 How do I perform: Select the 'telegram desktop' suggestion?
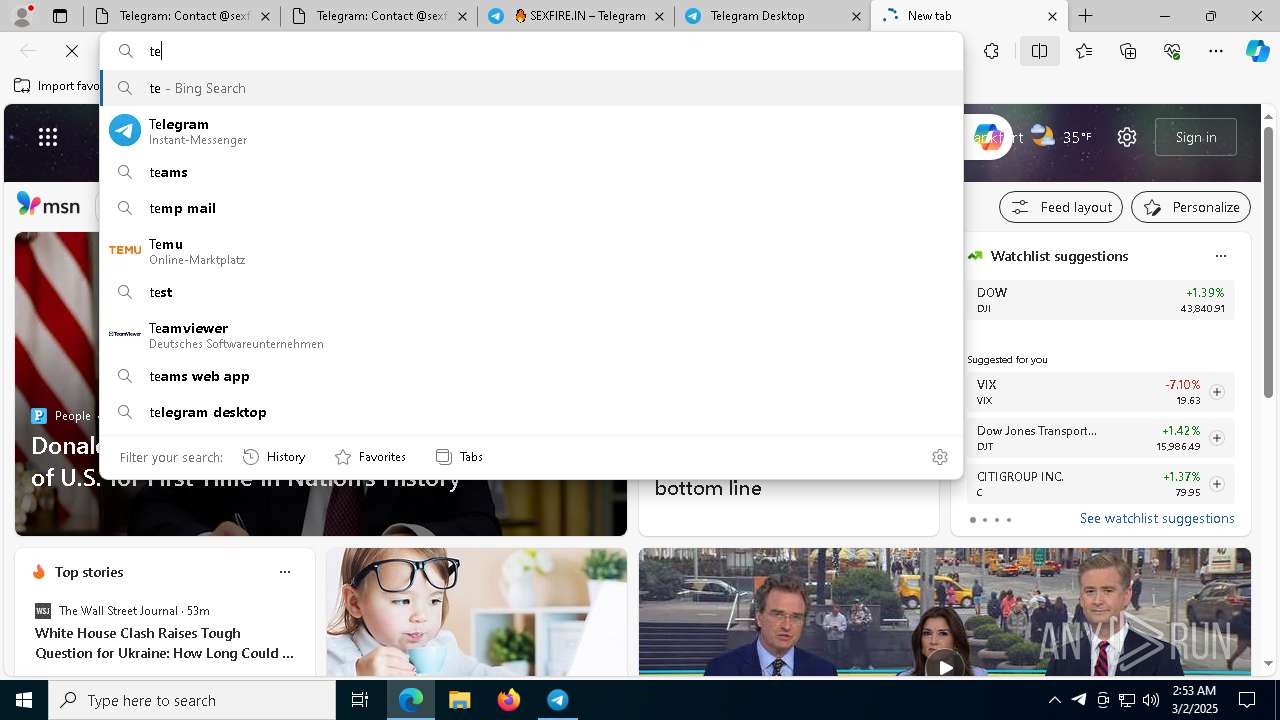pos(532,412)
